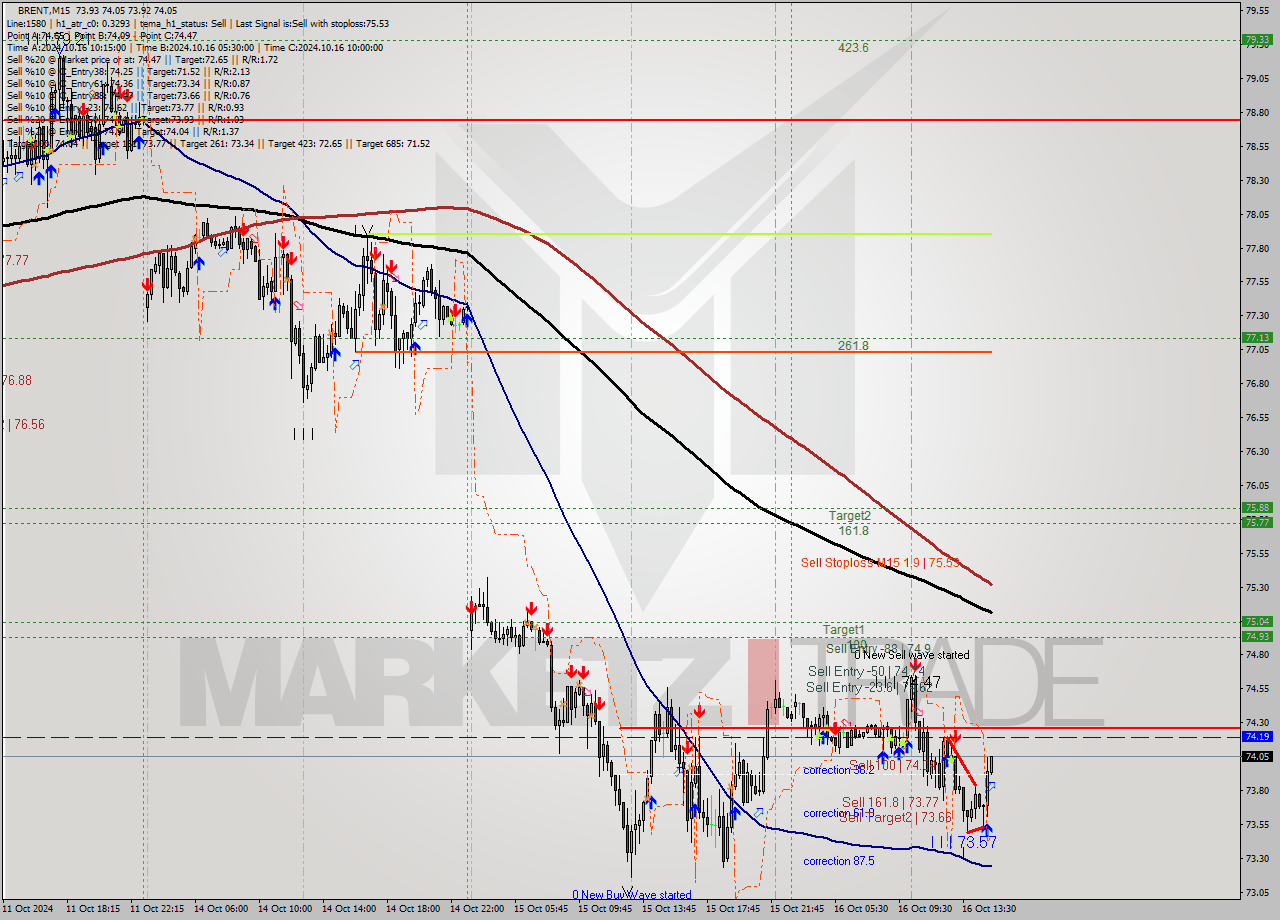
Task: Click the 79.55 price axis value
Action: point(1256,10)
